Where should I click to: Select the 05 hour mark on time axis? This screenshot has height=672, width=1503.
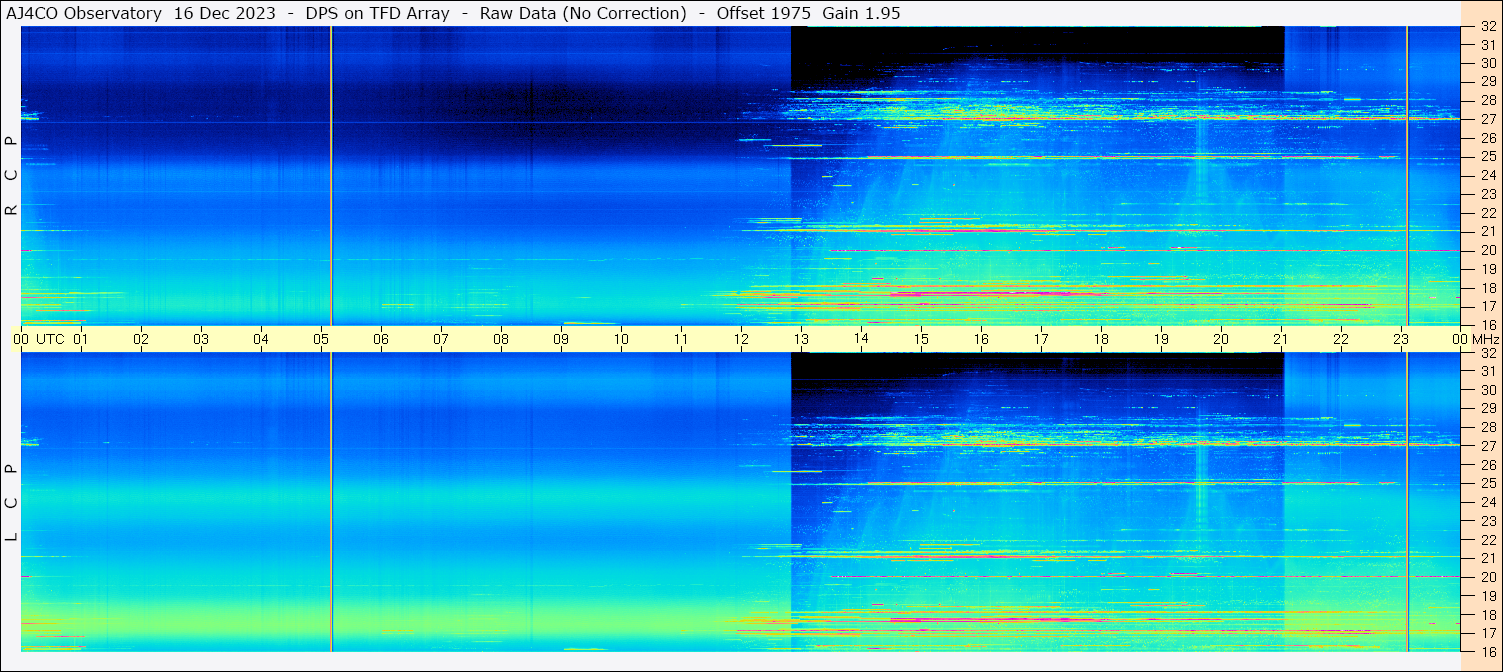(x=321, y=339)
